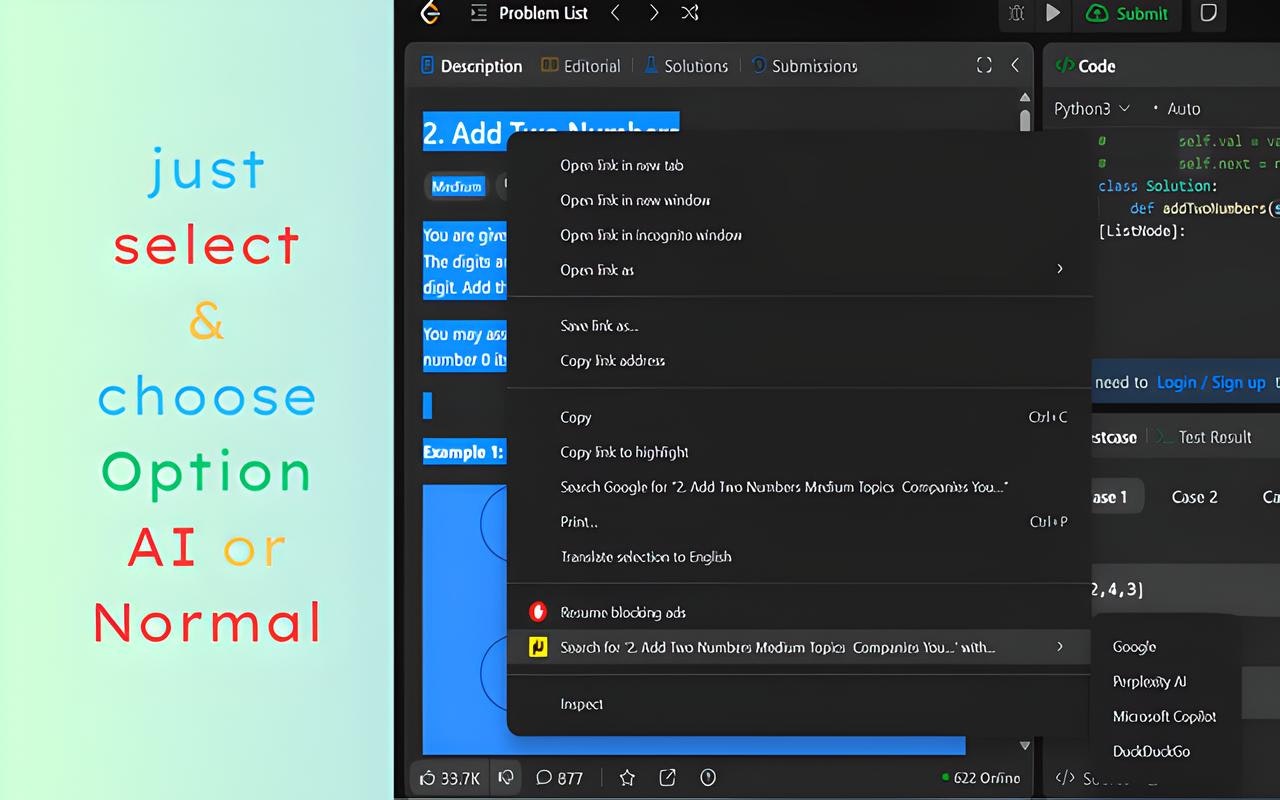Select the Case 2 testcase
Screen dimensions: 1280x800
pos(1194,496)
